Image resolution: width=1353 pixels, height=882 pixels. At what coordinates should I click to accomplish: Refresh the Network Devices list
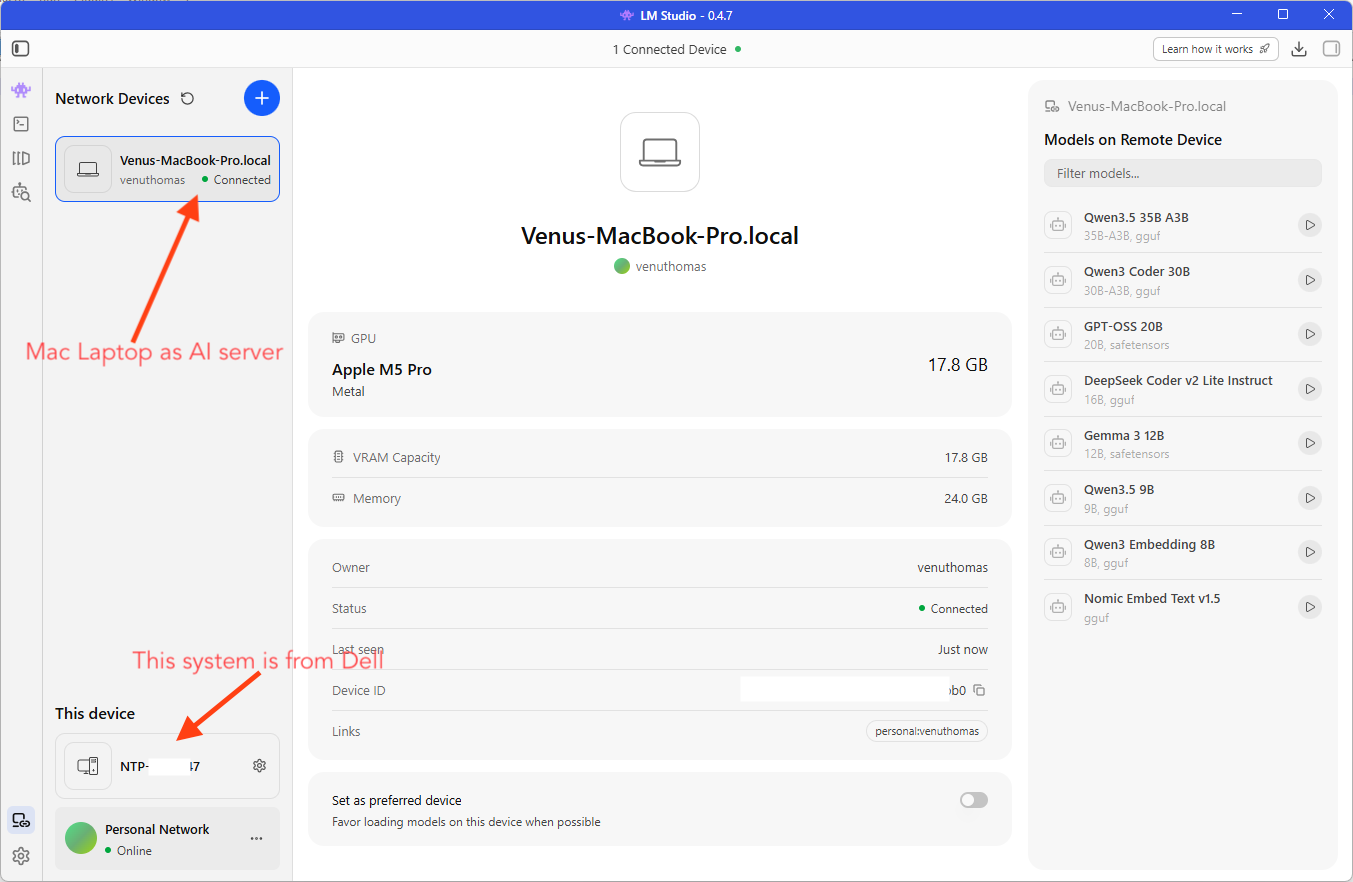pos(187,99)
